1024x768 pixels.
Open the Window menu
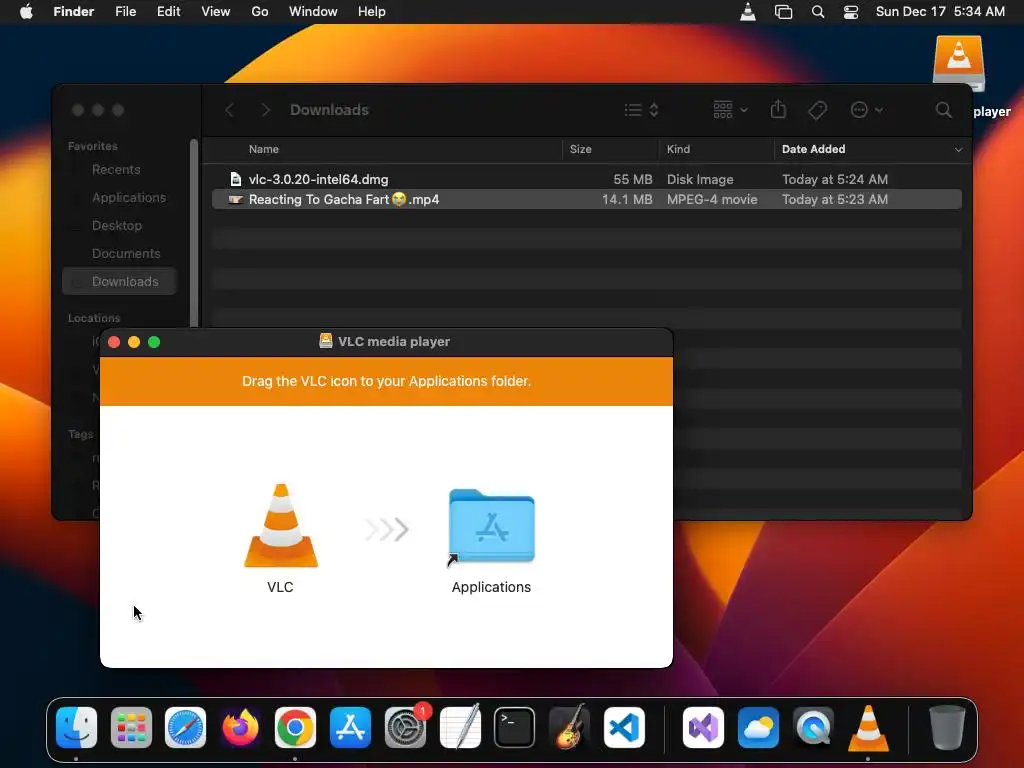313,12
